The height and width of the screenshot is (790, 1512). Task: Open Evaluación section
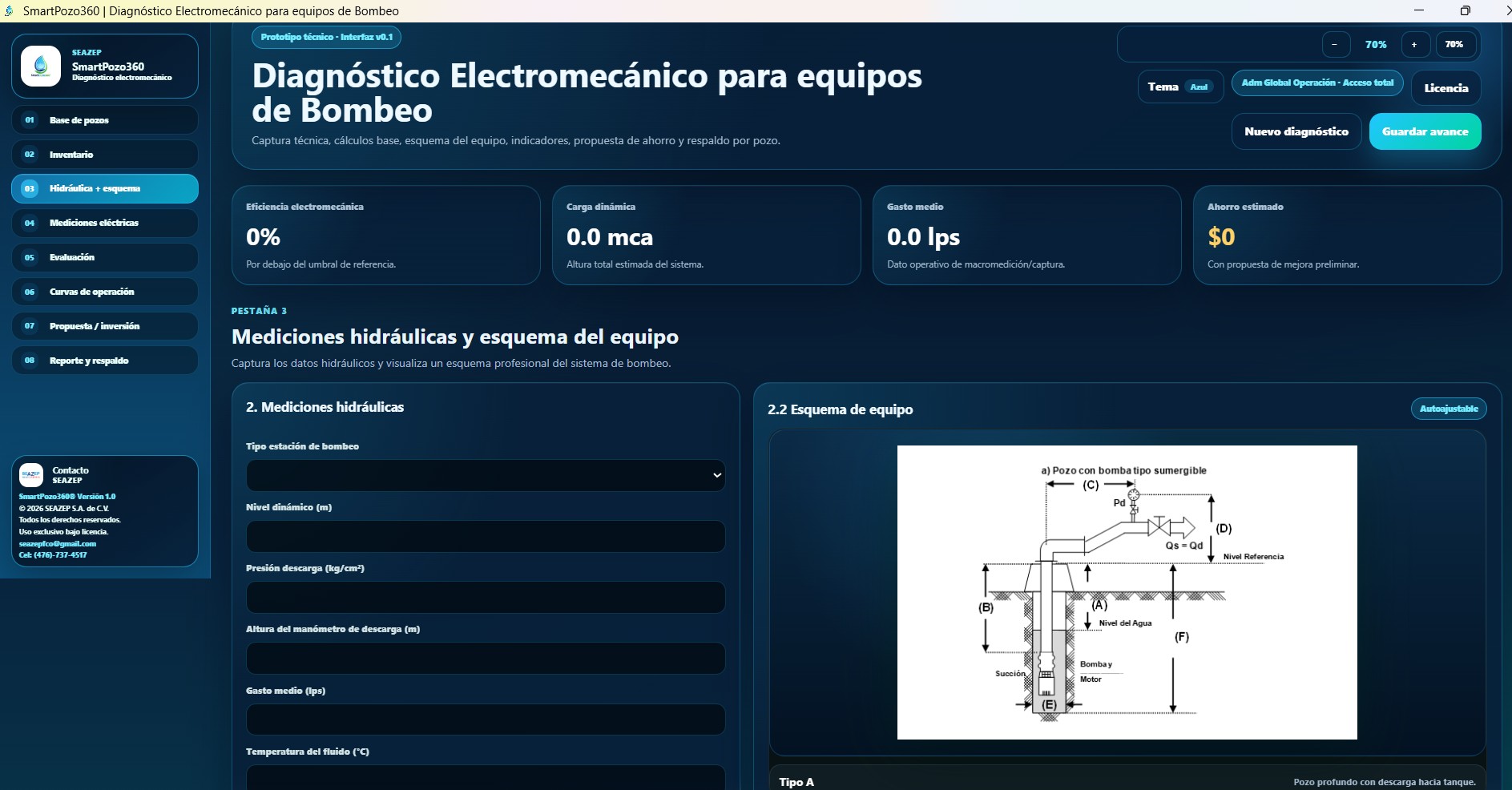pos(105,258)
